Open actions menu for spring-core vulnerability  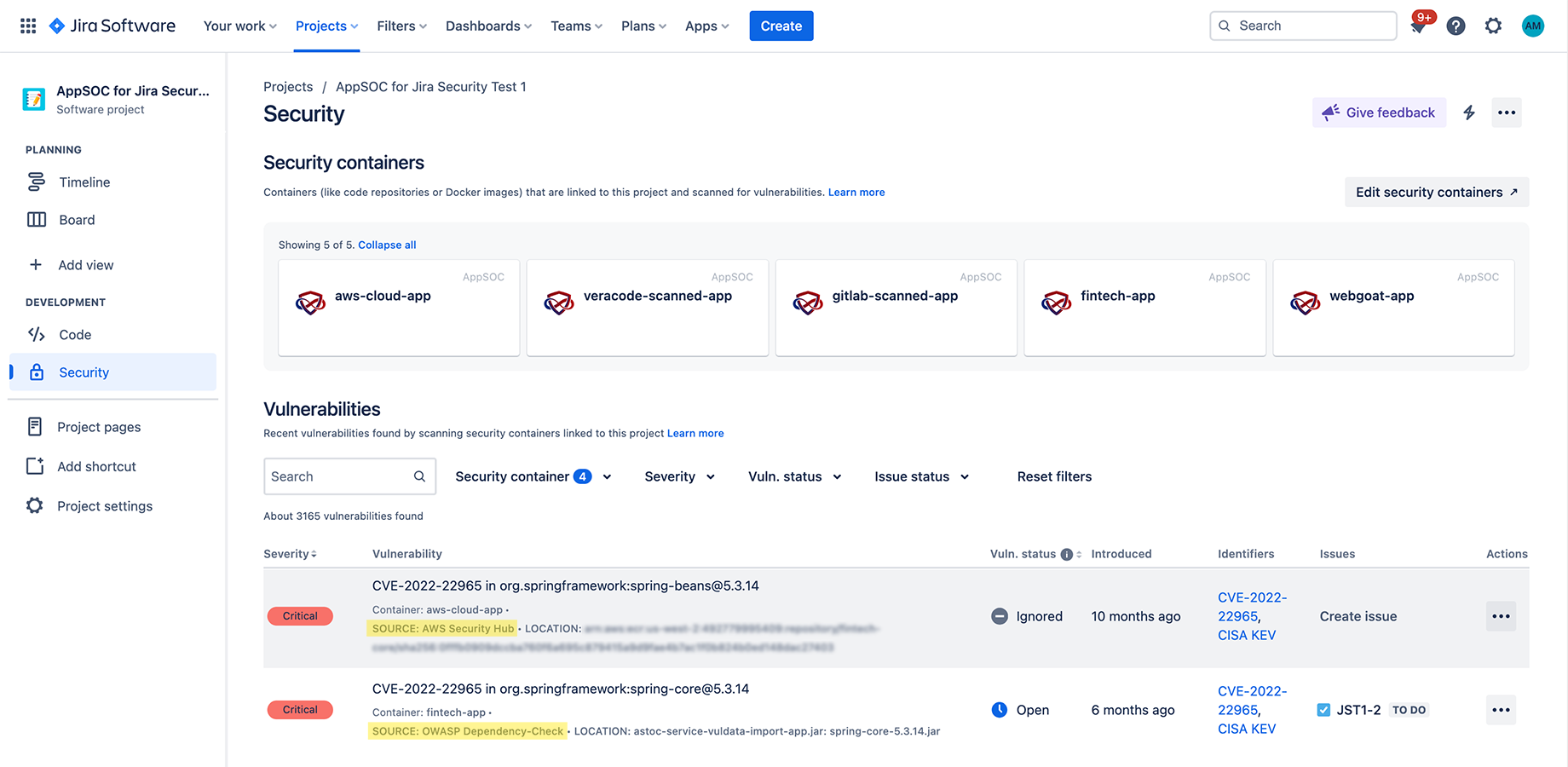point(1501,710)
